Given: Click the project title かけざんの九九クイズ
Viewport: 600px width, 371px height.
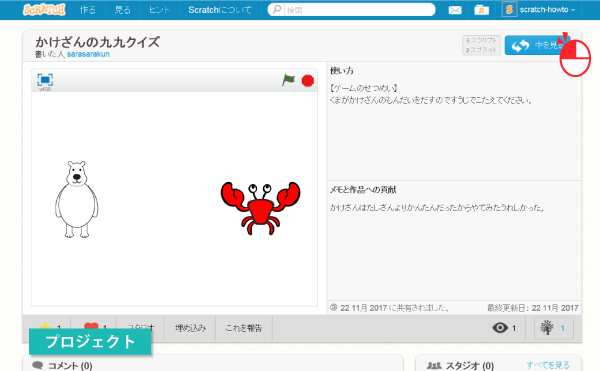Looking at the screenshot, I should (x=98, y=42).
